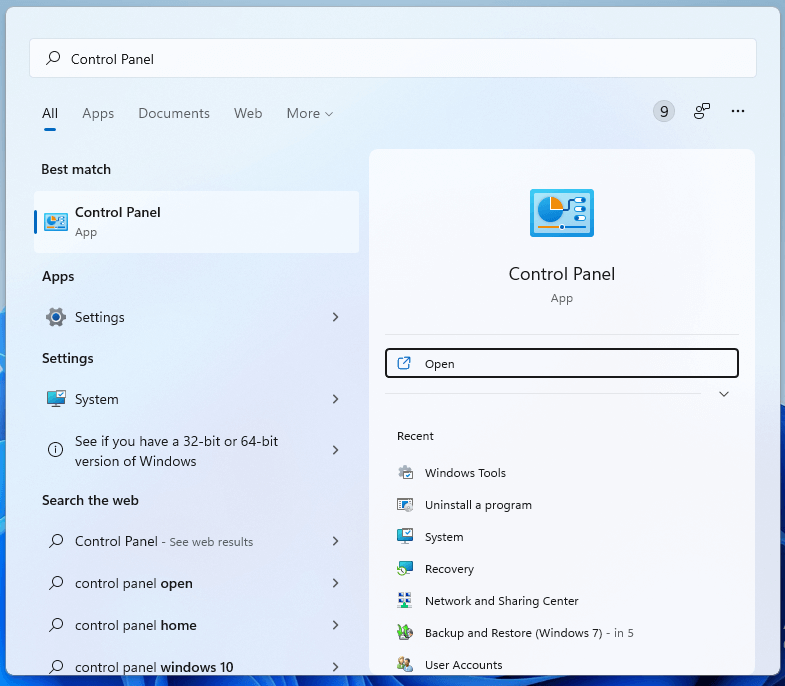The image size is (785, 686).
Task: Open Recovery from the Recent list
Action: 449,568
